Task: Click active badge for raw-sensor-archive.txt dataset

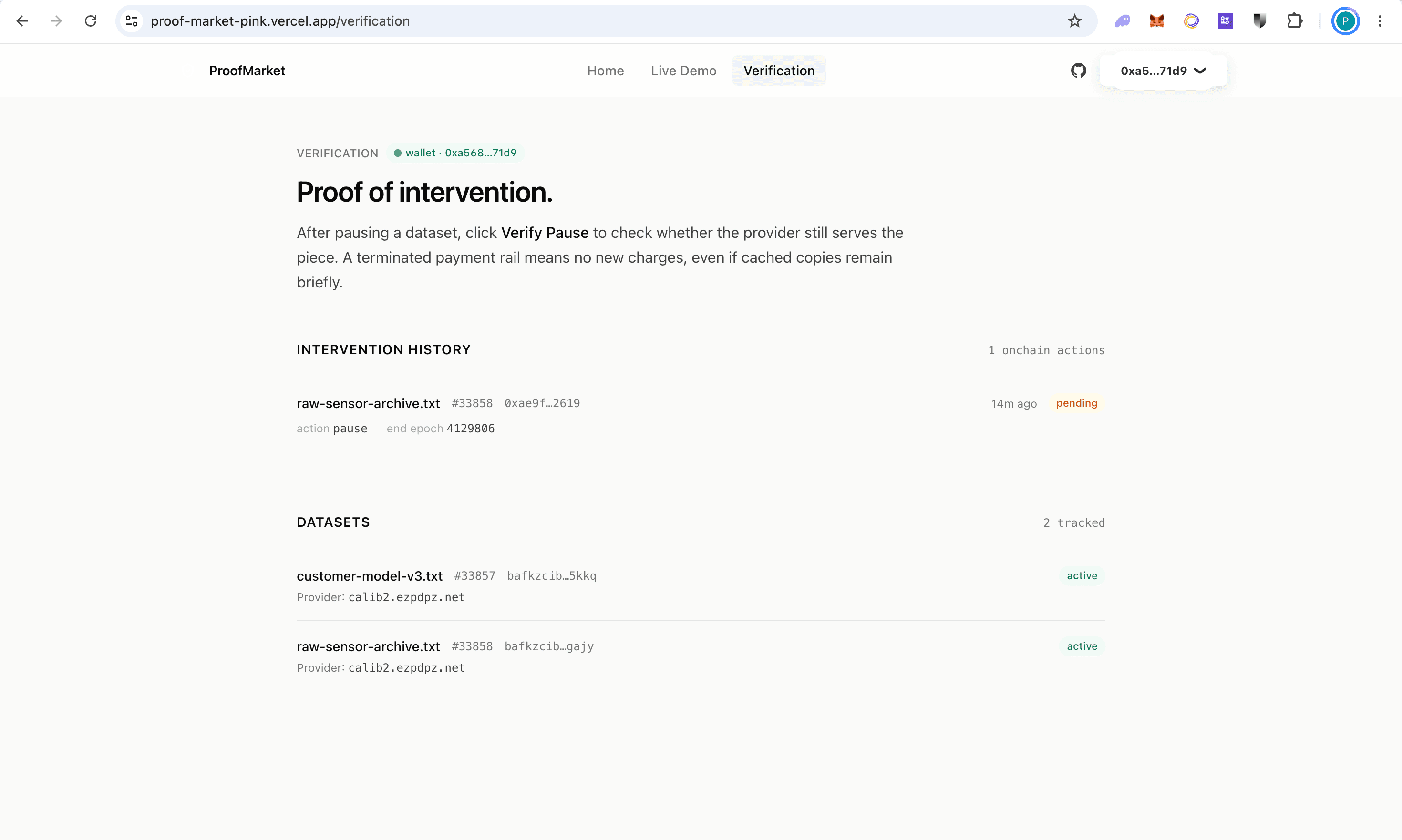Action: (x=1082, y=646)
